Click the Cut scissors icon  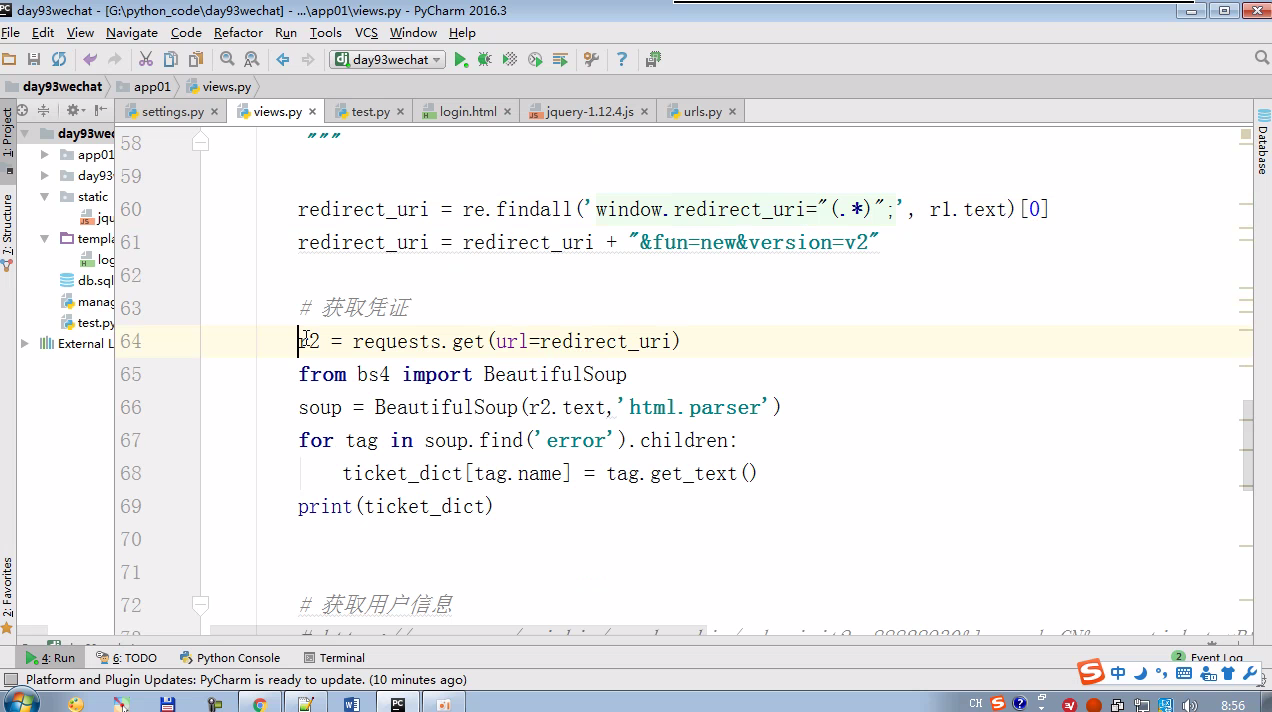click(x=146, y=60)
